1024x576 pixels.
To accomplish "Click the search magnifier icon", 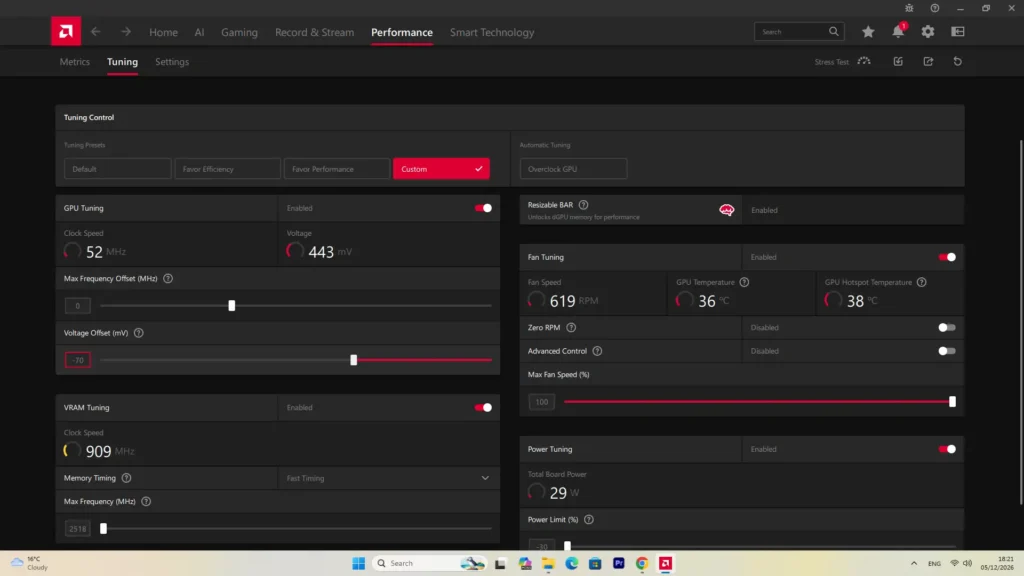I will pyautogui.click(x=834, y=31).
